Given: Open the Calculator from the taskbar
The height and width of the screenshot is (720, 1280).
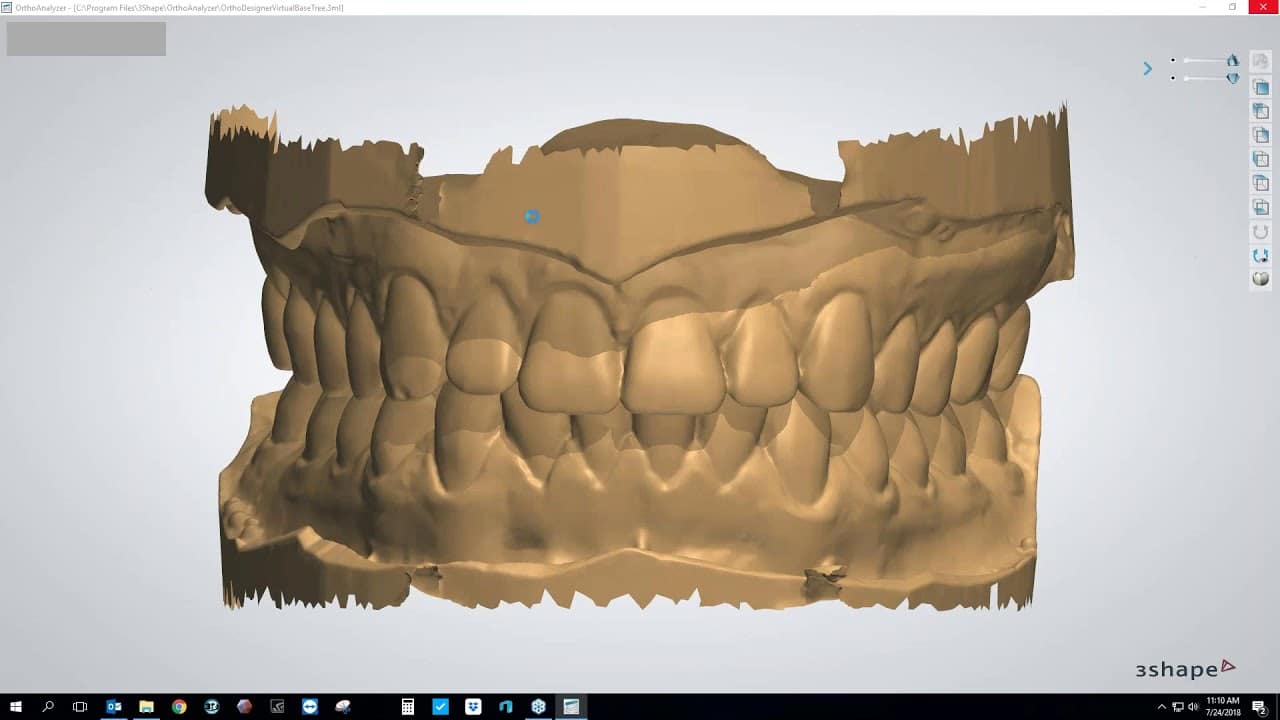Looking at the screenshot, I should 408,707.
